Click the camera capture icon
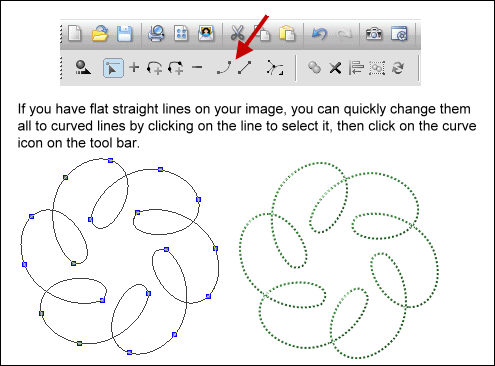Screen dimensions: 495x366 (374, 34)
